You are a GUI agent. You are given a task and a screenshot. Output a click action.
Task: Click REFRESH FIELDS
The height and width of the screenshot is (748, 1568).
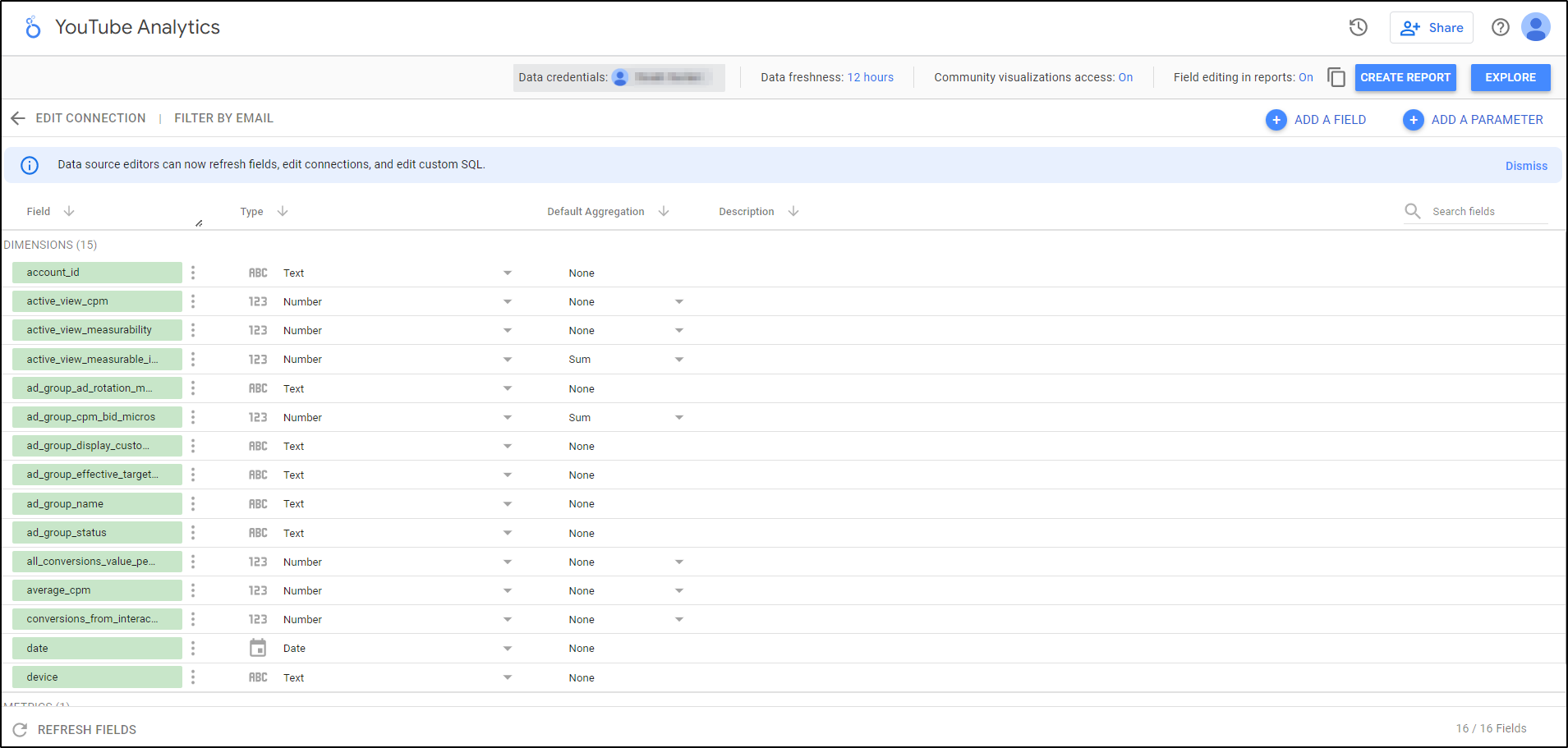pos(87,729)
